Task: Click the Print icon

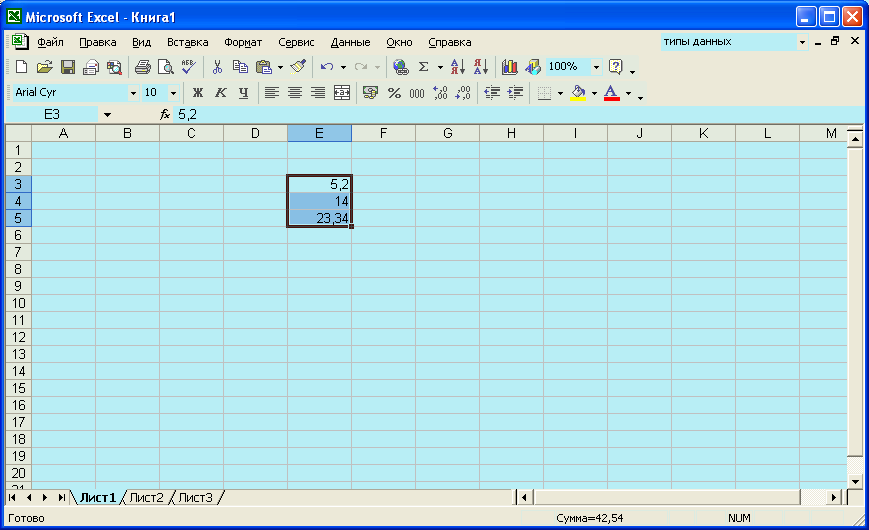Action: (x=142, y=67)
